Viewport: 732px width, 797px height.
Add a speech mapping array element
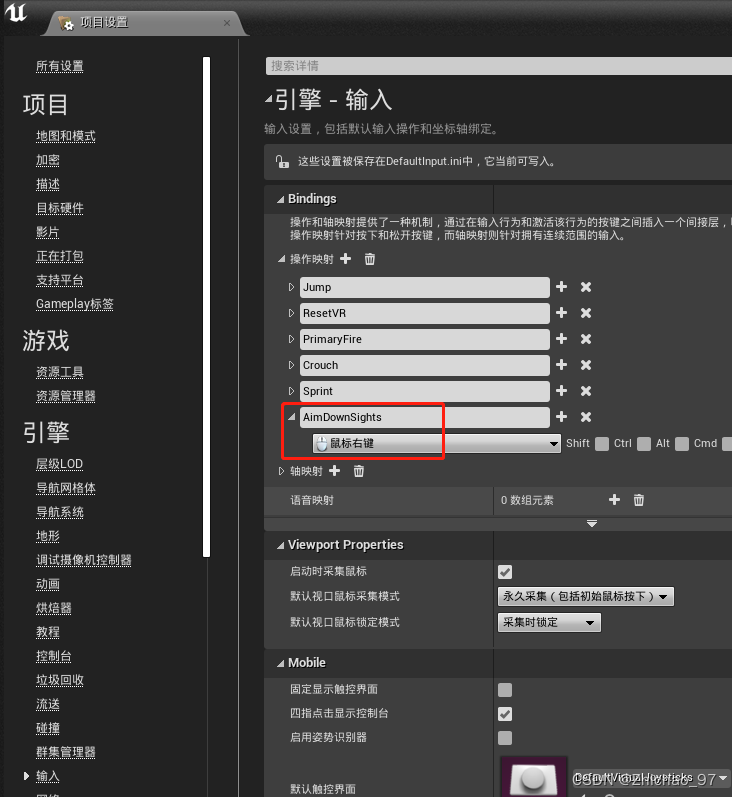click(614, 500)
